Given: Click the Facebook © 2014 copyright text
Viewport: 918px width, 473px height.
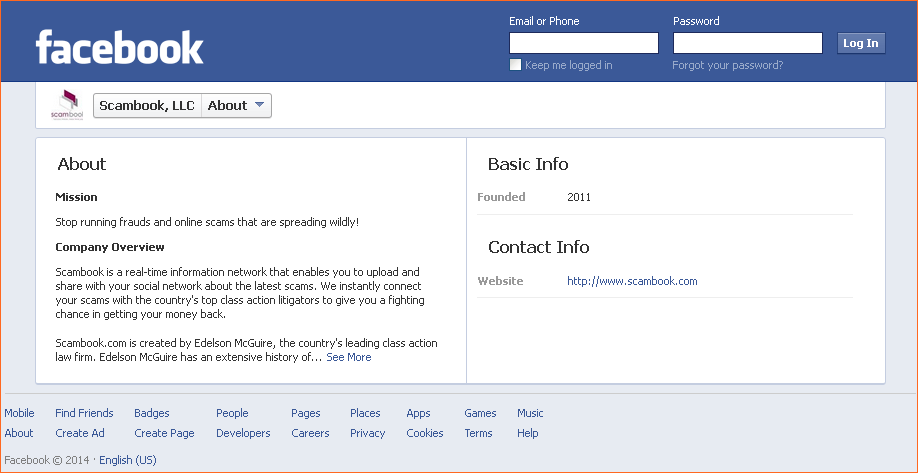Looking at the screenshot, I should point(47,460).
